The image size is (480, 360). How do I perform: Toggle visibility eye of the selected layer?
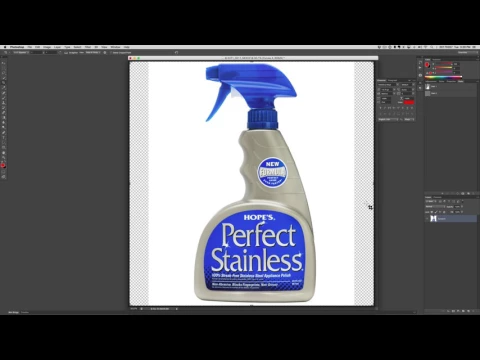coord(427,219)
